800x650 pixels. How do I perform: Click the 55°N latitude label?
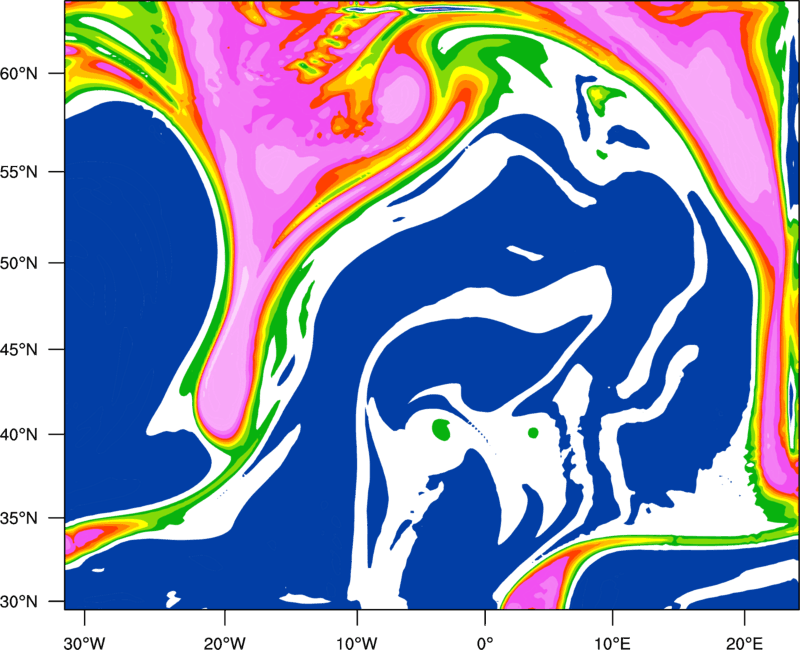(x=19, y=172)
